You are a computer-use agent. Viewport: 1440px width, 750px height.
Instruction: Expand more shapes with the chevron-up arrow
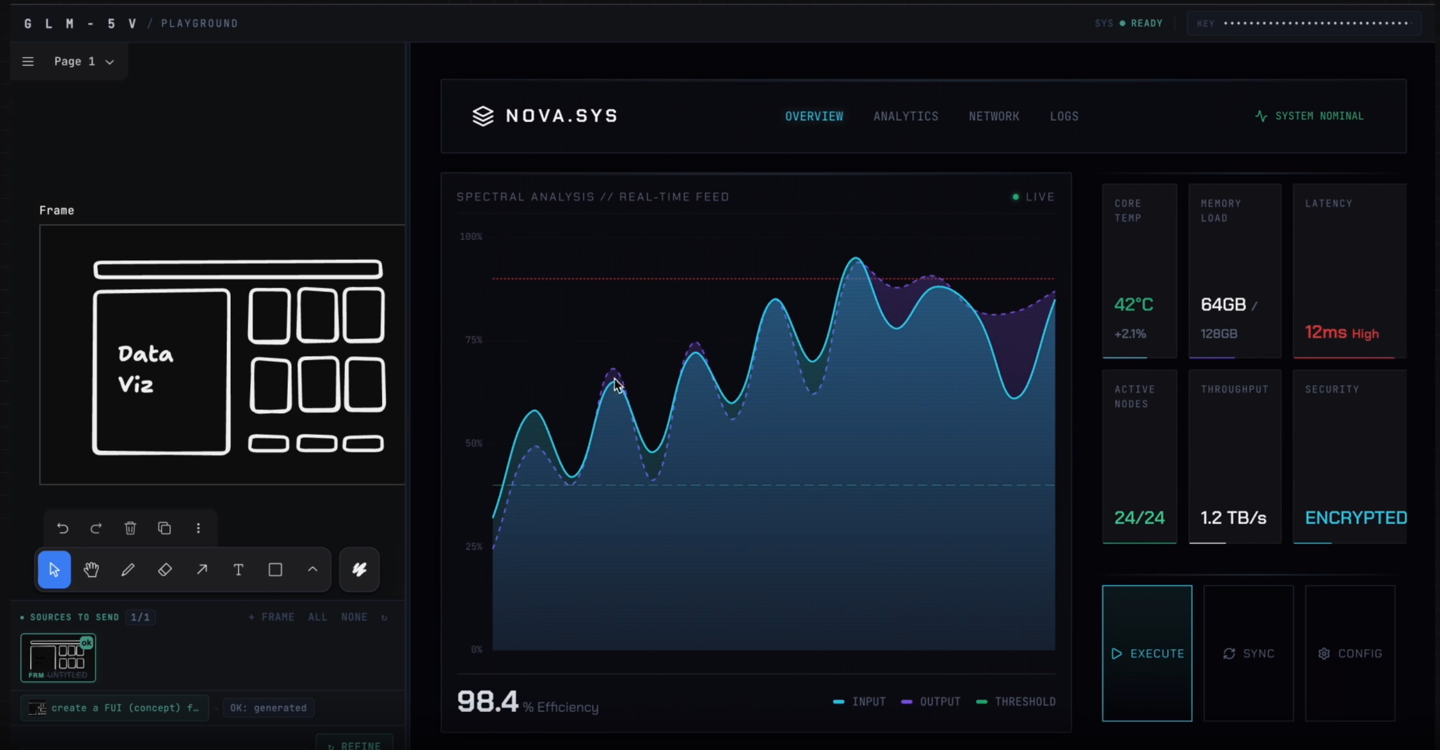point(312,570)
